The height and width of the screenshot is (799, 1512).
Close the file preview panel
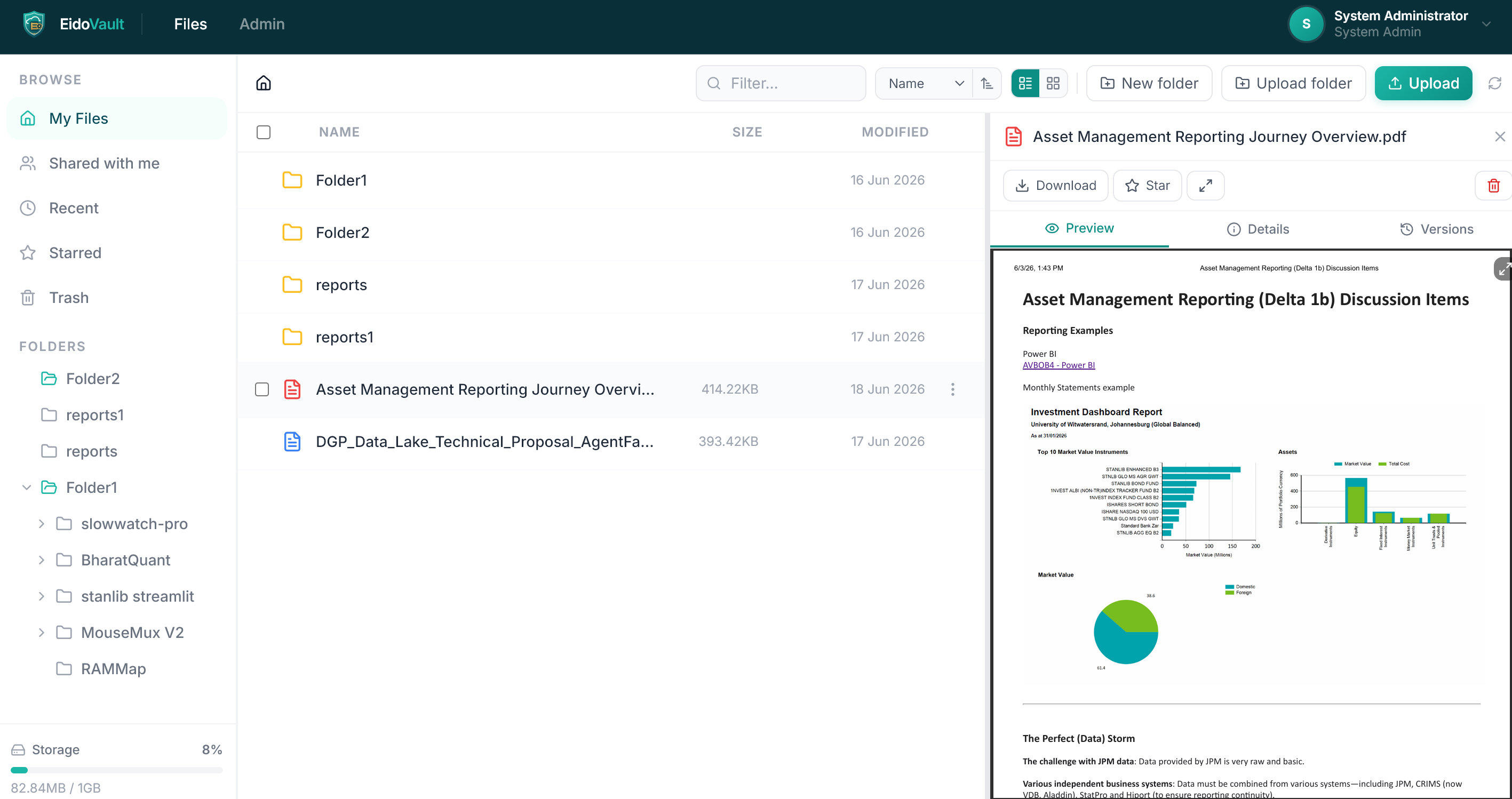[1500, 137]
